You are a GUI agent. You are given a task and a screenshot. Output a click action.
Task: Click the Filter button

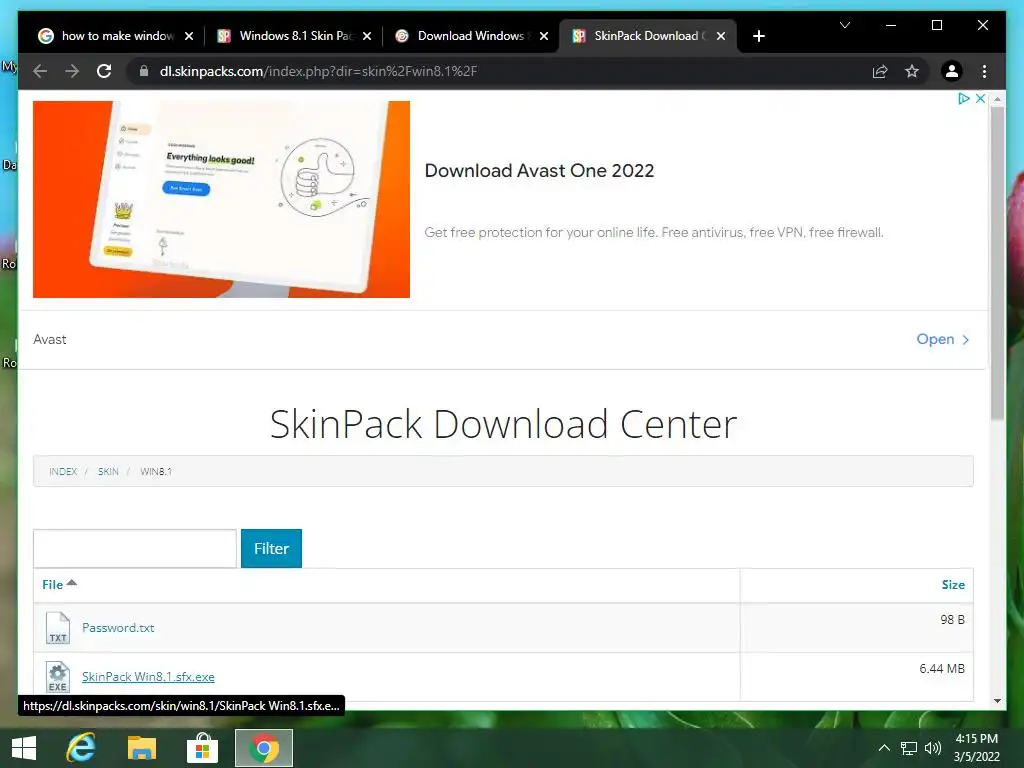click(x=271, y=549)
